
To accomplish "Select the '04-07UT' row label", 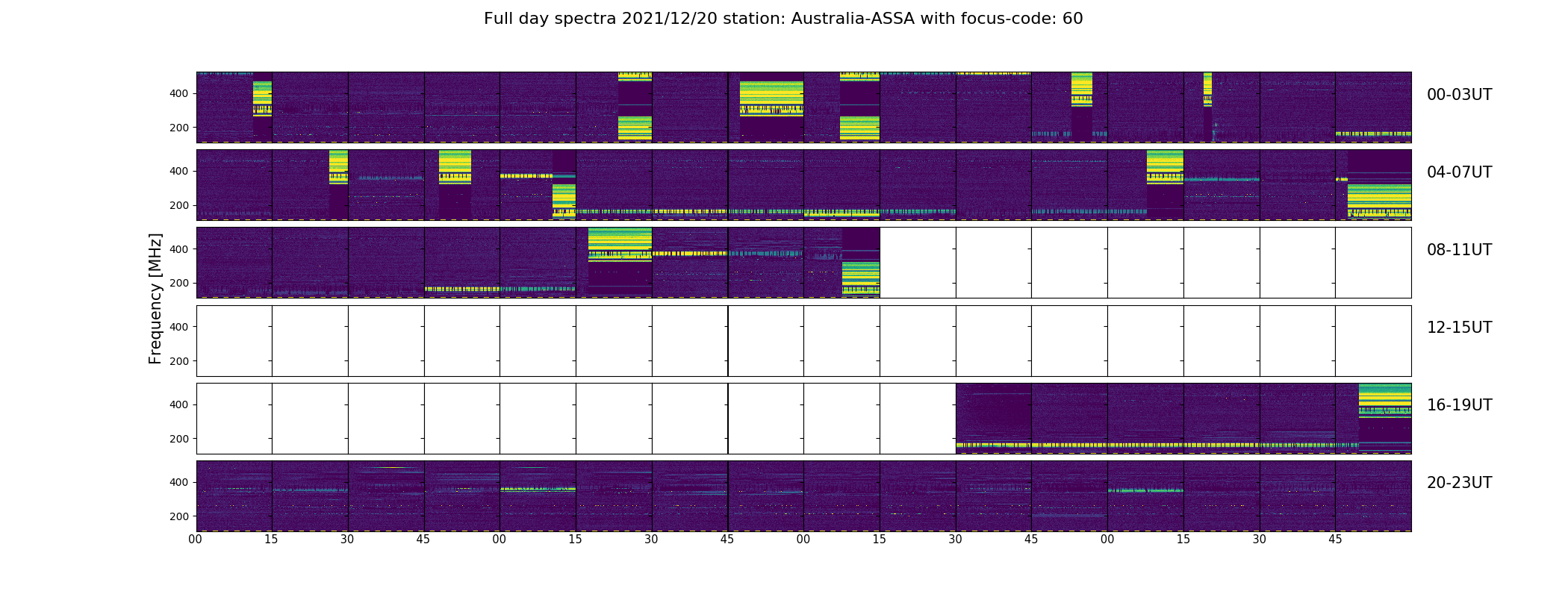I will click(x=1459, y=172).
